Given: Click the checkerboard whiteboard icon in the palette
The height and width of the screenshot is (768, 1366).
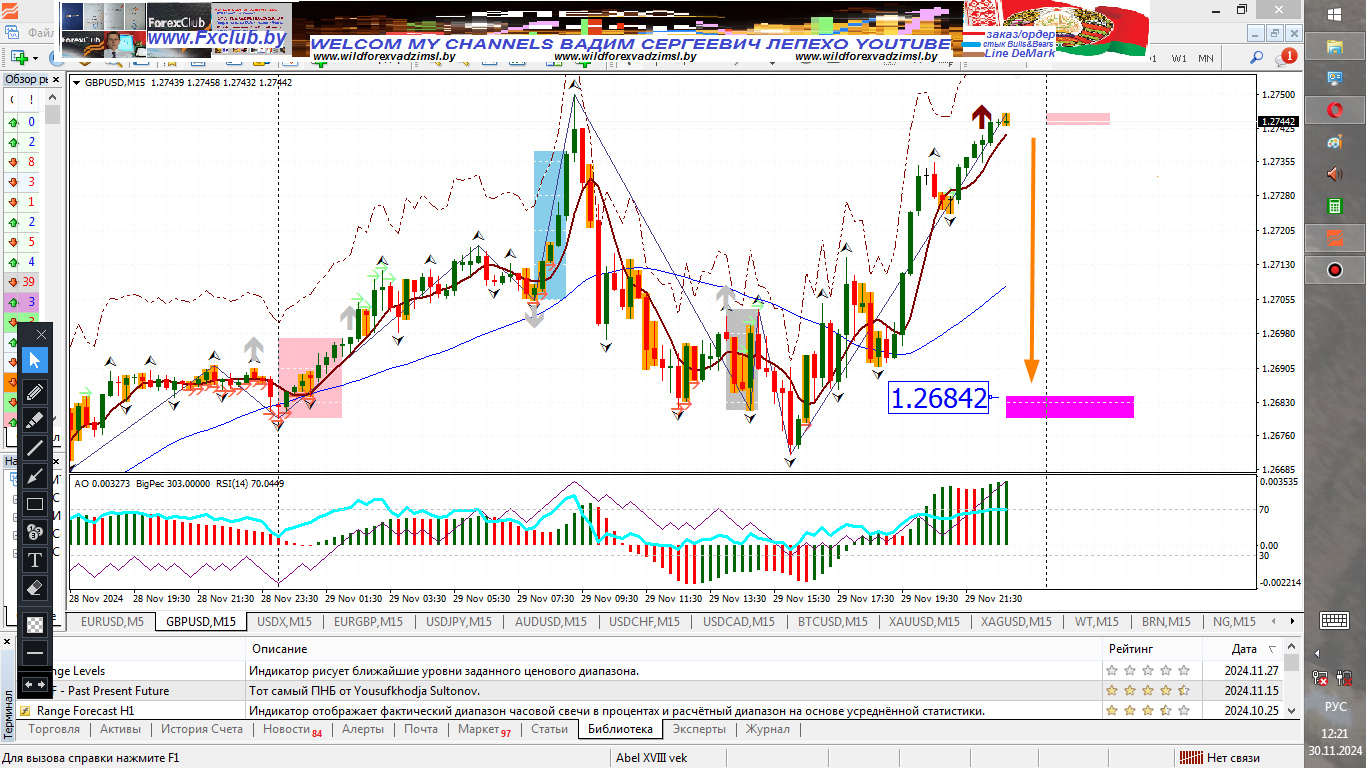Looking at the screenshot, I should (35, 625).
